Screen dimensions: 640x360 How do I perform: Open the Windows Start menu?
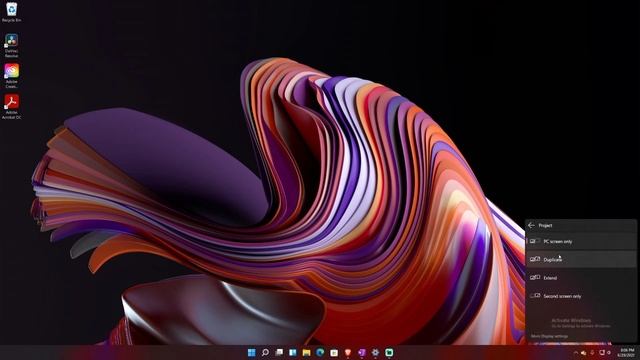[x=251, y=352]
